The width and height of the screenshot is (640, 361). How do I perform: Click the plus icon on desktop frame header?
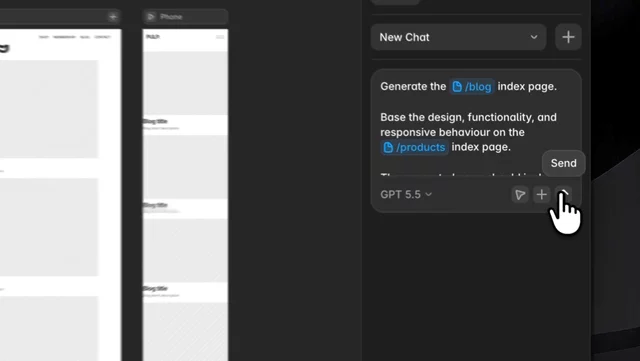click(113, 17)
